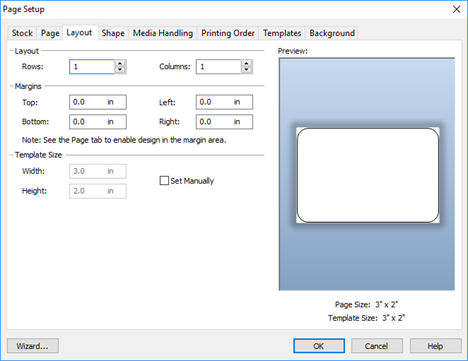The width and height of the screenshot is (468, 361).
Task: Confirm settings with OK button
Action: [319, 346]
